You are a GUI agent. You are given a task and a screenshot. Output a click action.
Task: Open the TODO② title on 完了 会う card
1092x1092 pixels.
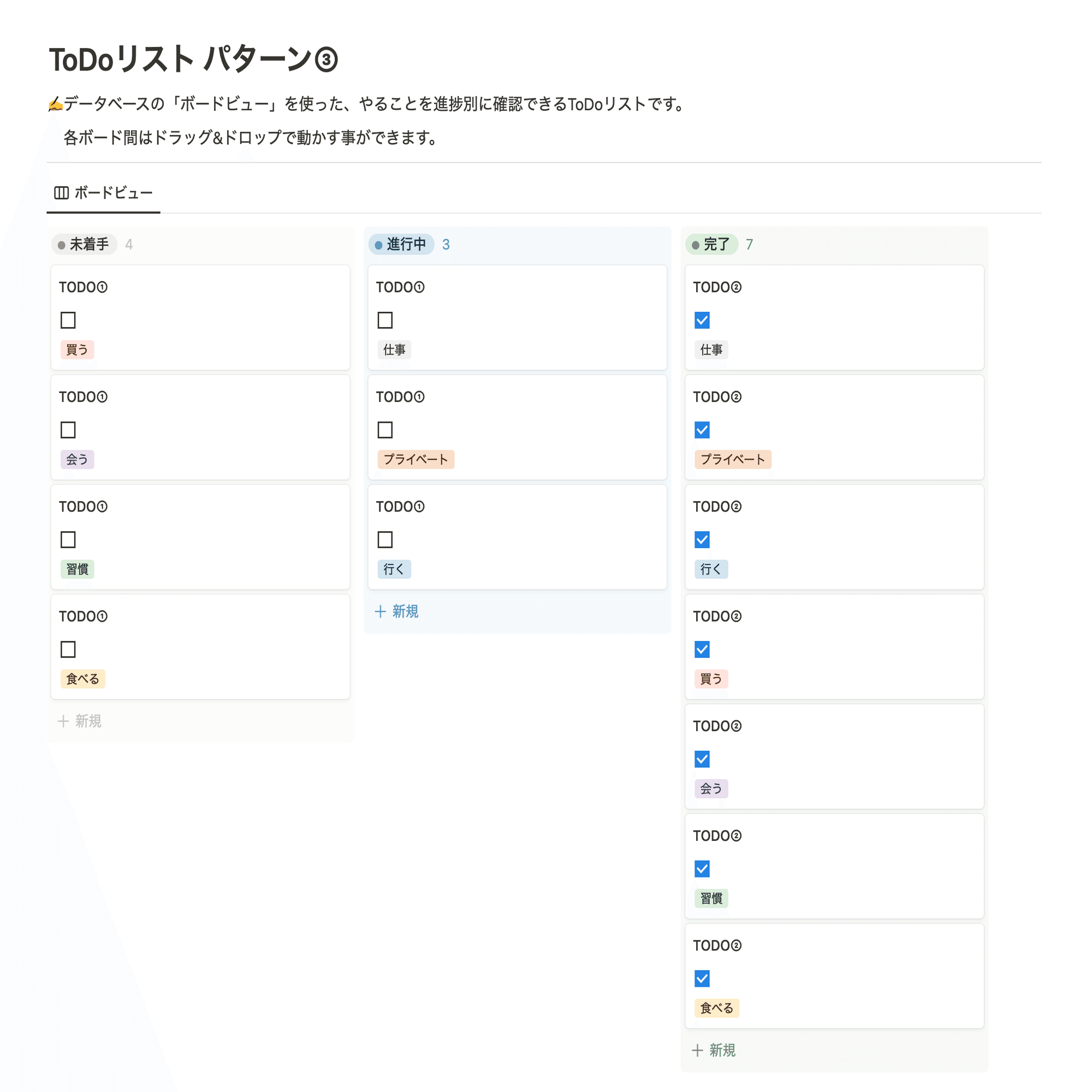(717, 726)
